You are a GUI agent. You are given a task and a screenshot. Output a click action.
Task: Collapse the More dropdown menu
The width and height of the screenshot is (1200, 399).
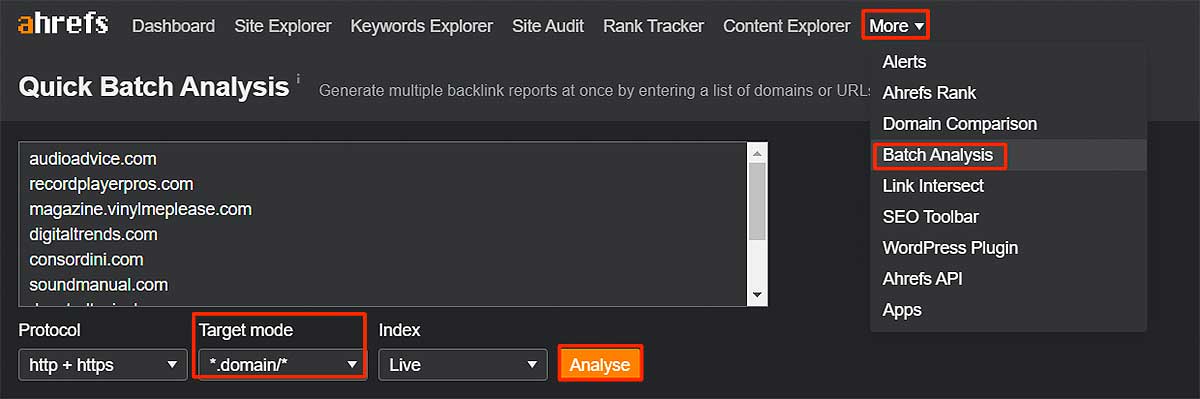click(x=896, y=26)
